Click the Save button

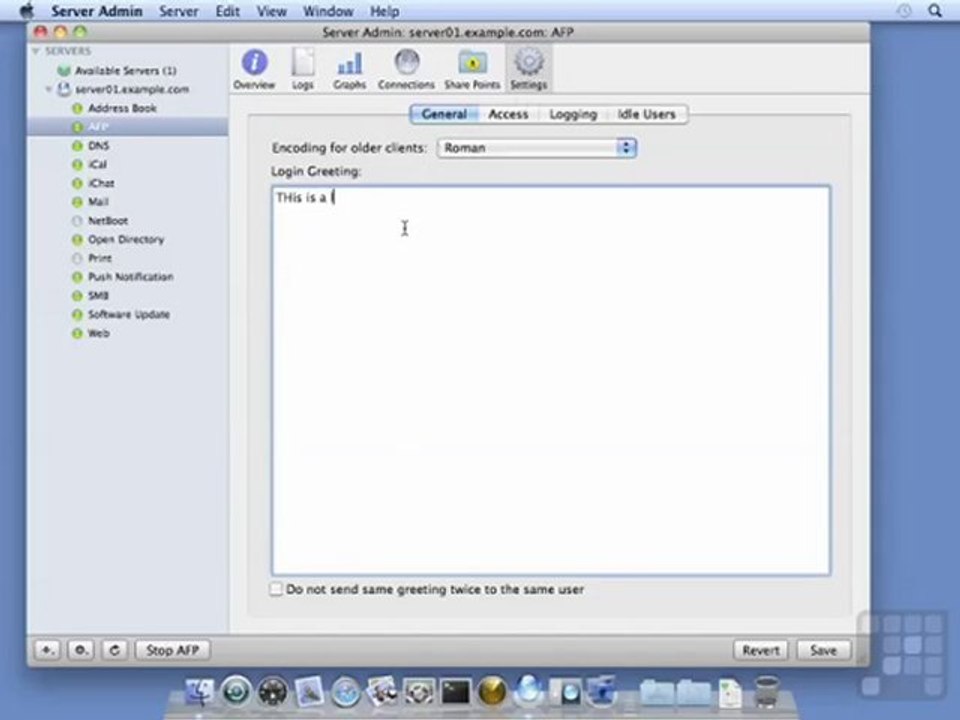pos(823,650)
